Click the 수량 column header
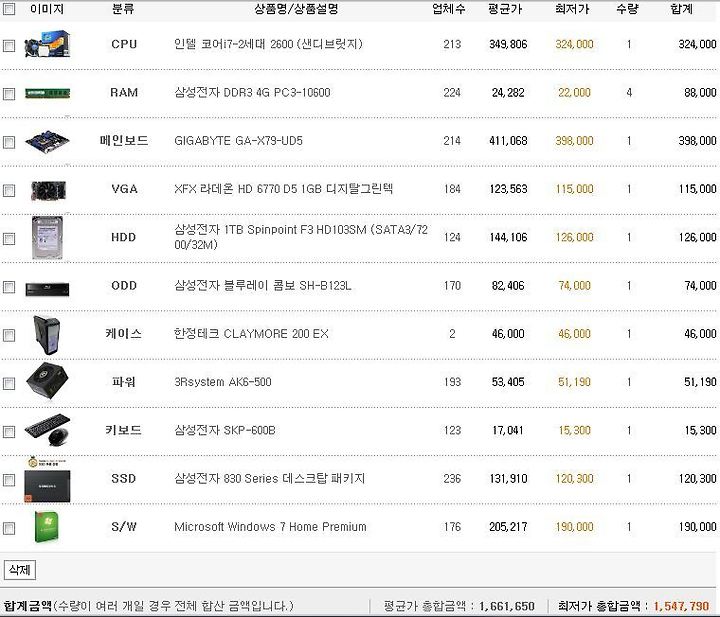Viewport: 720px width, 617px height. click(627, 9)
